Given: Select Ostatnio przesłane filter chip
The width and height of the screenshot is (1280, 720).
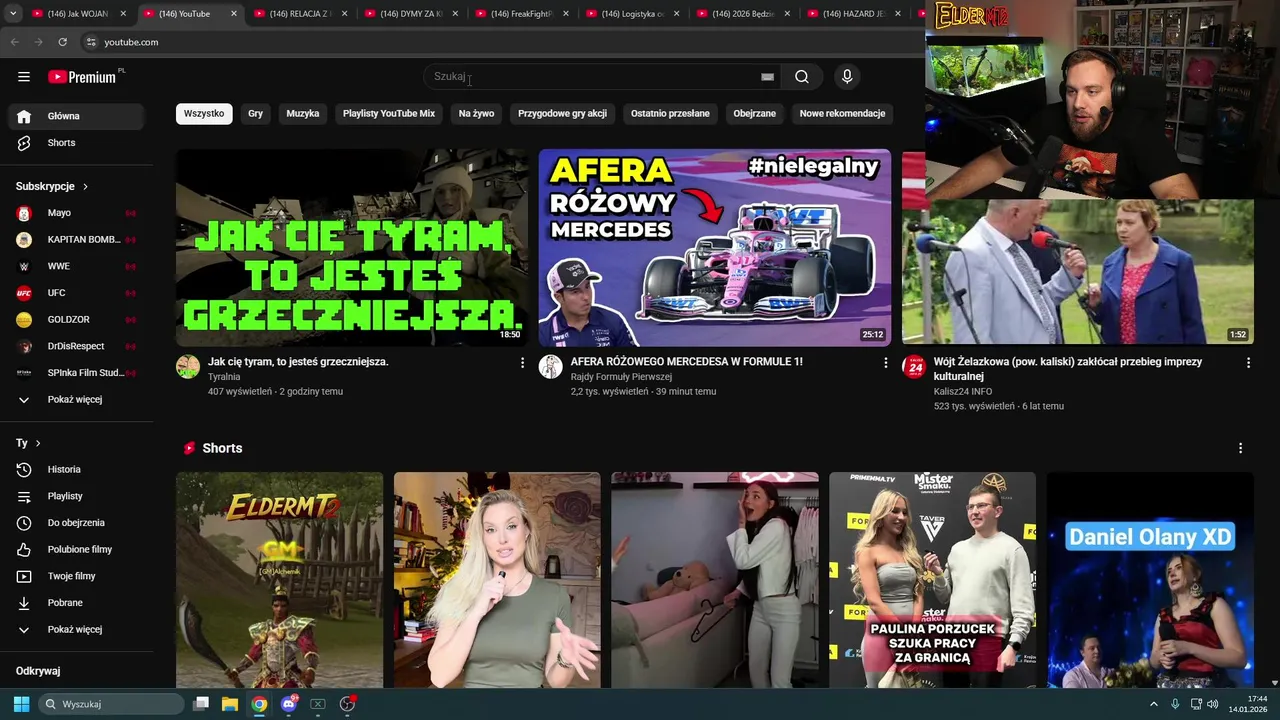Looking at the screenshot, I should pyautogui.click(x=670, y=114).
